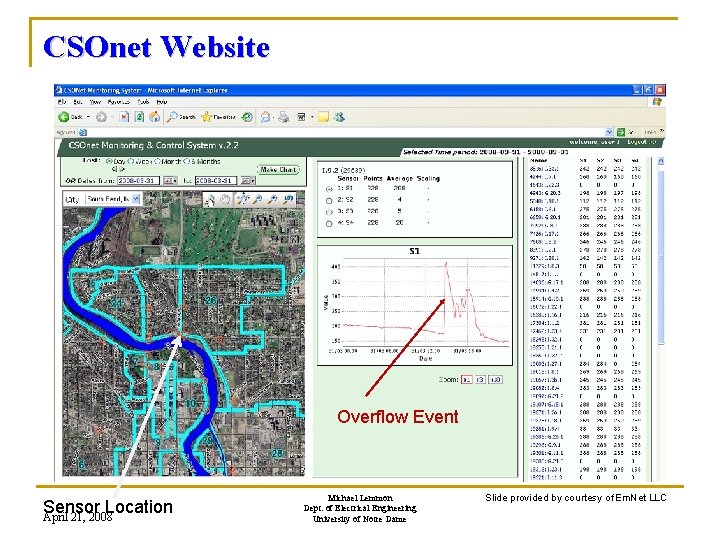Click the page icon in Address bar
Image resolution: width=720 pixels, height=540 pixels.
pos(83,133)
